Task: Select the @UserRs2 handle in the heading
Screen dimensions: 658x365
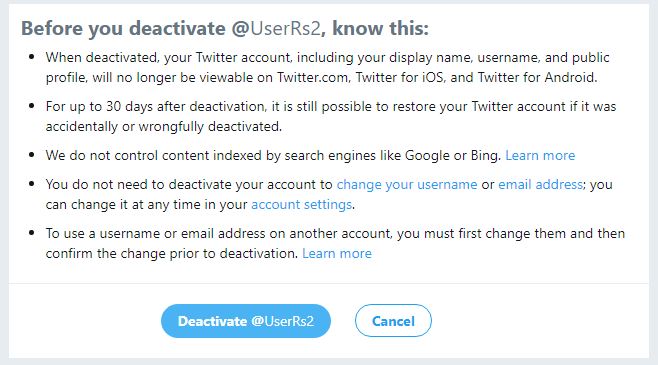Action: tap(276, 29)
